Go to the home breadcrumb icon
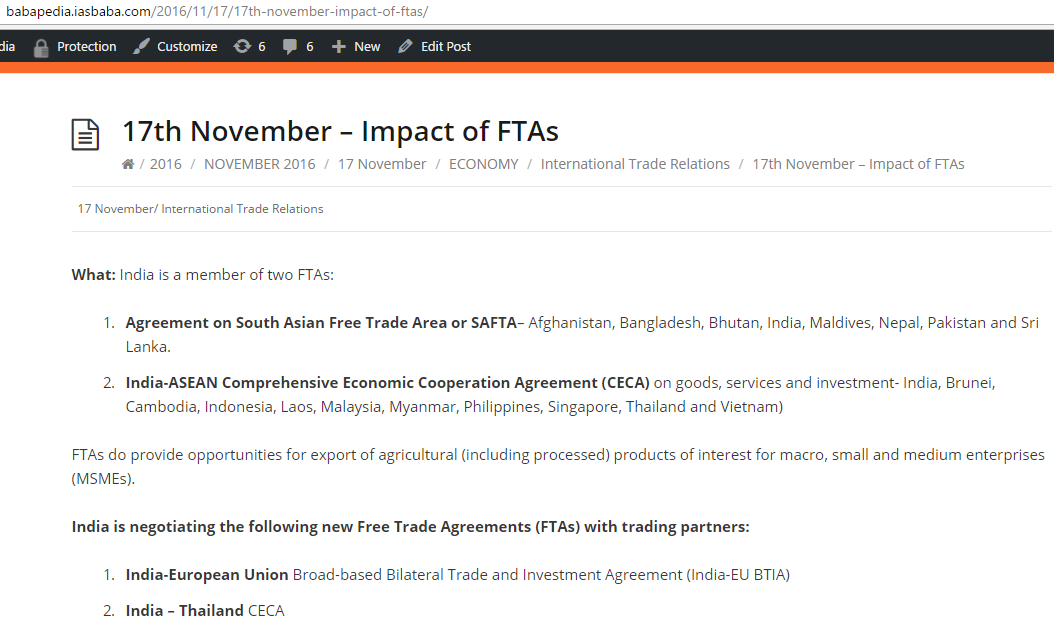 point(128,164)
